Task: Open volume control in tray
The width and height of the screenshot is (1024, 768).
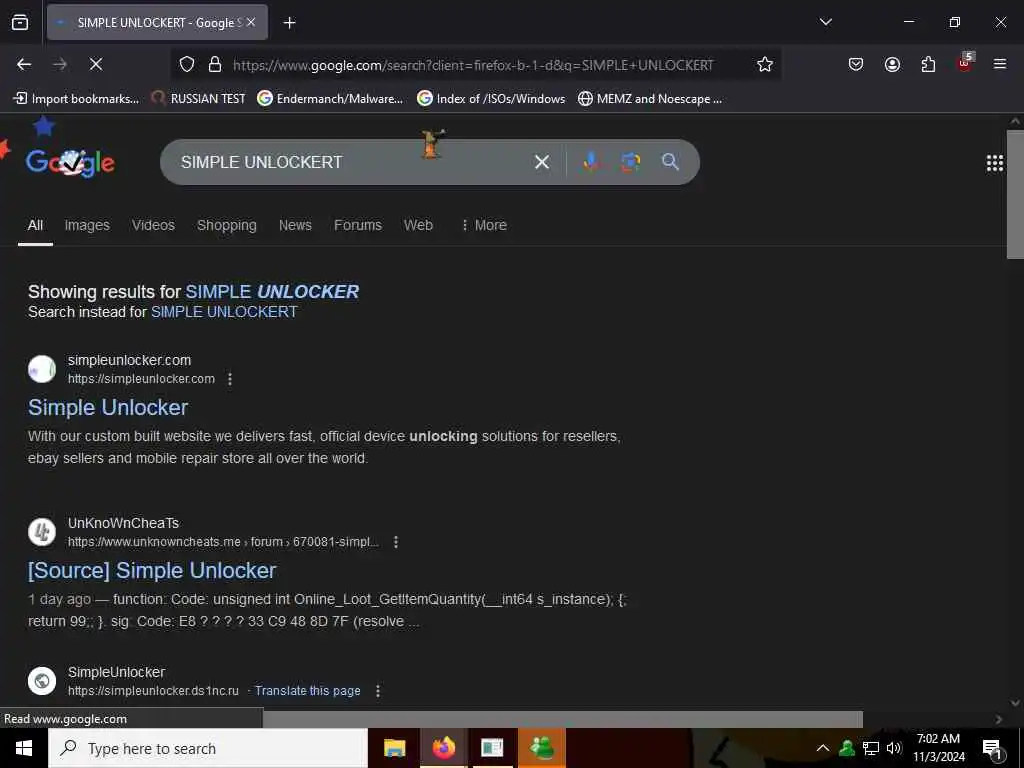Action: coord(894,748)
